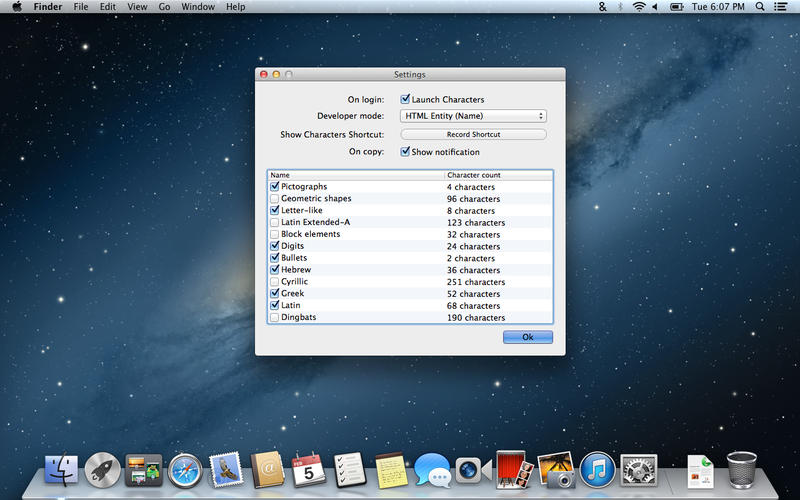This screenshot has height=500, width=800.
Task: Open the document stack in Dock
Action: [700, 471]
